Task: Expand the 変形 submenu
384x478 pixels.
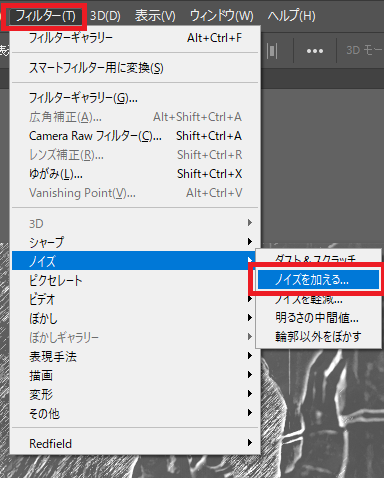Action: click(135, 394)
